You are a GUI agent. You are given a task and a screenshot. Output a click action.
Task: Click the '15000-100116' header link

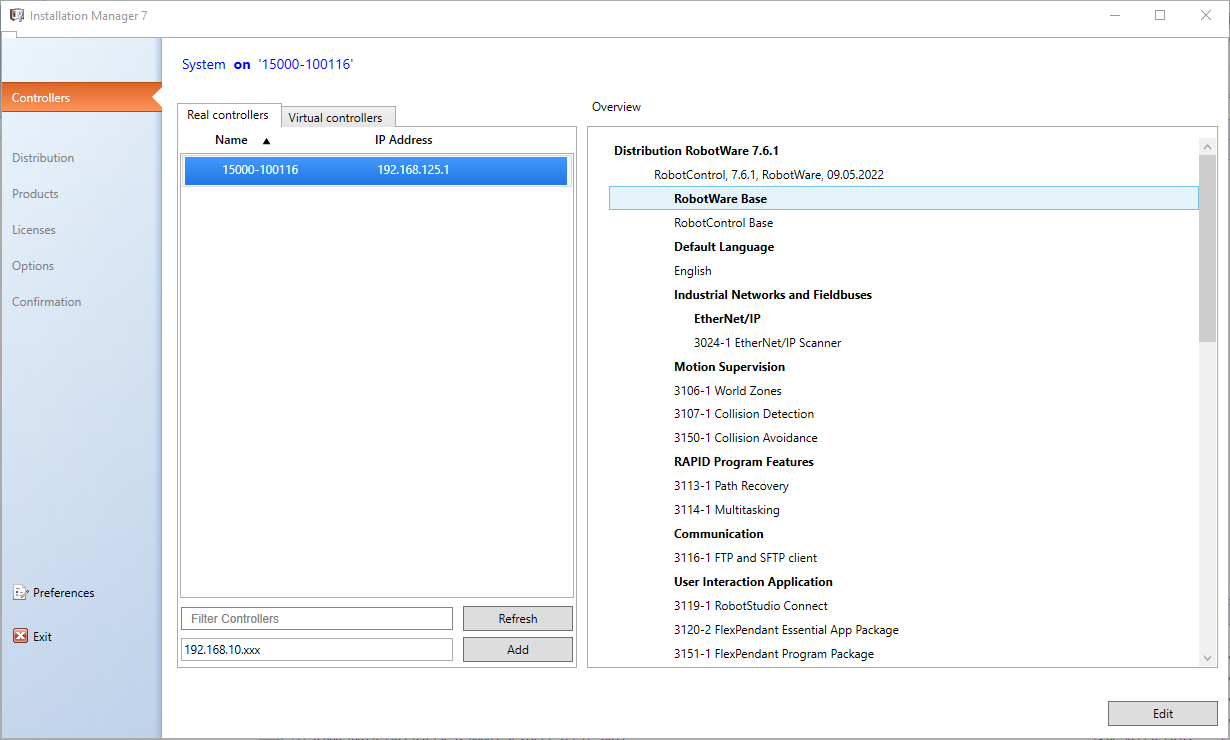(x=305, y=64)
